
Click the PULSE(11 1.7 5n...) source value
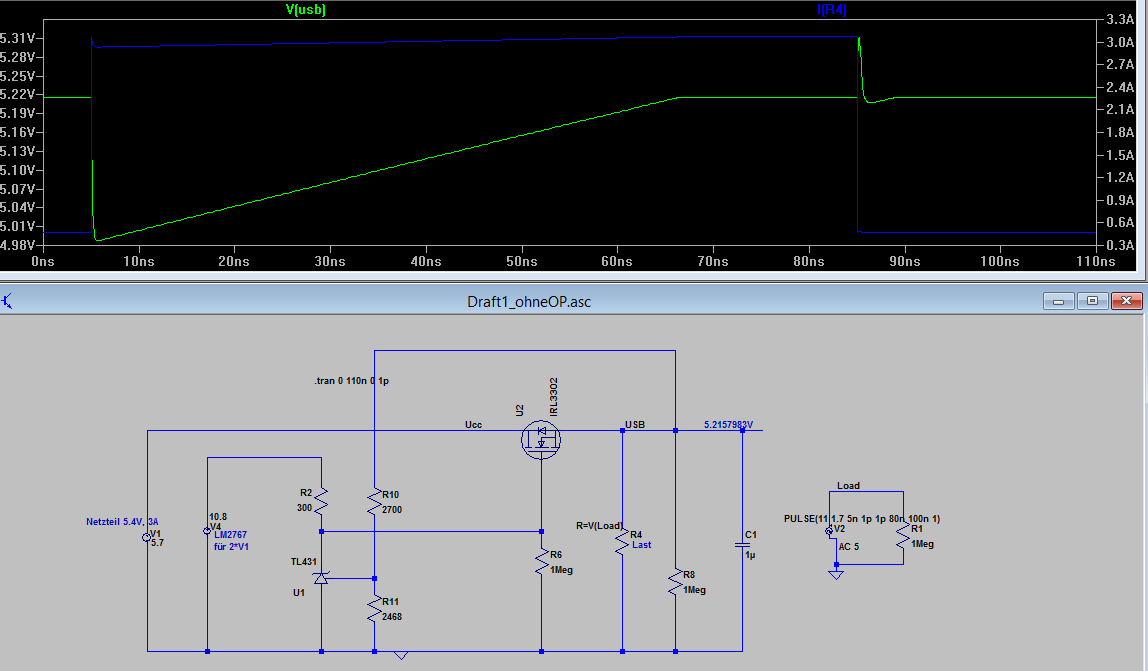coord(862,519)
